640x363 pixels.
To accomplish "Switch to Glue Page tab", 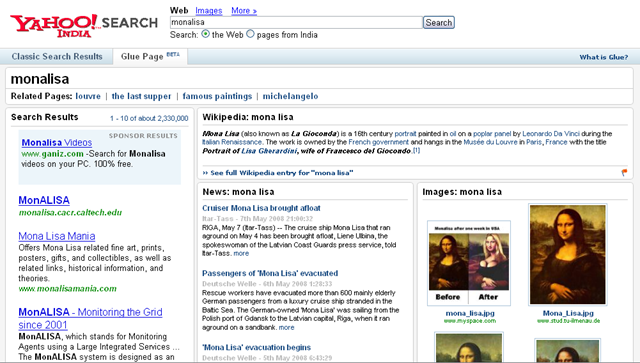I will tap(150, 57).
